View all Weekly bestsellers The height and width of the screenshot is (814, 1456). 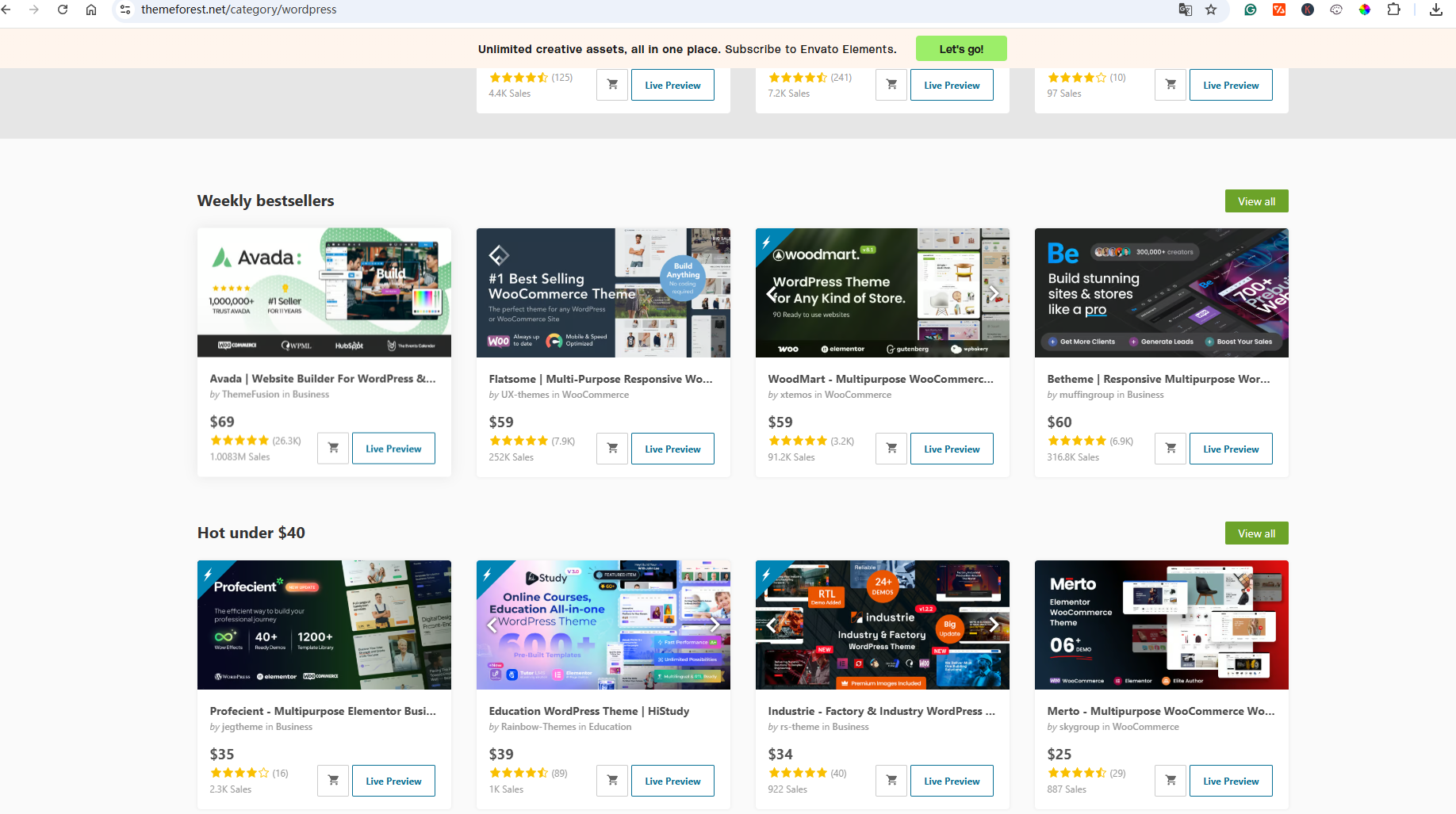(1256, 201)
